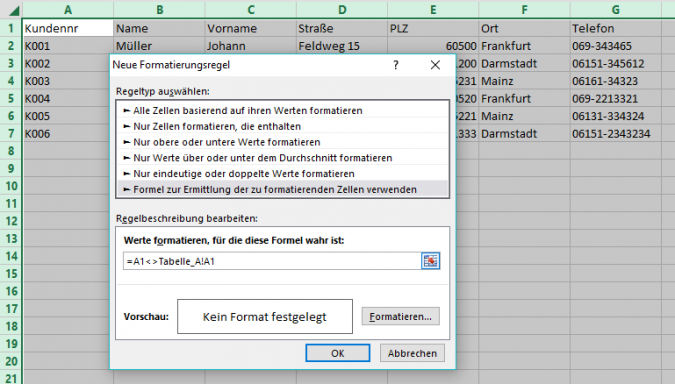Select row header 10
The width and height of the screenshot is (675, 384).
coord(11,186)
